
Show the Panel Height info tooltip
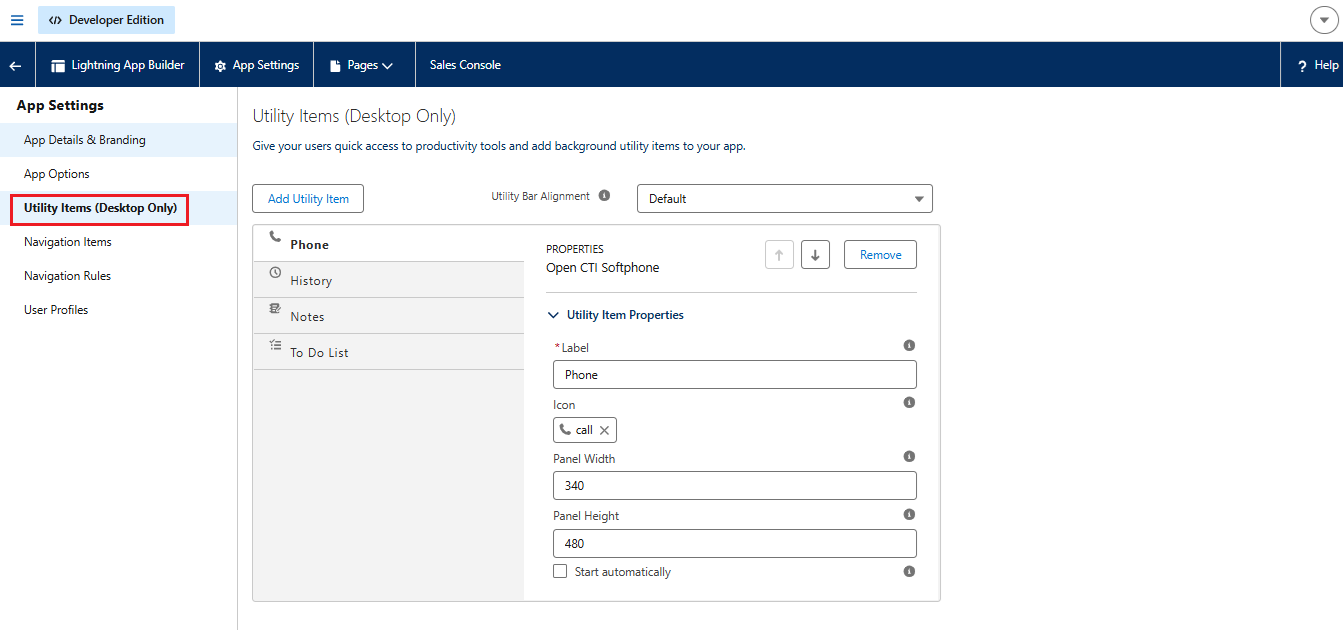(x=909, y=514)
